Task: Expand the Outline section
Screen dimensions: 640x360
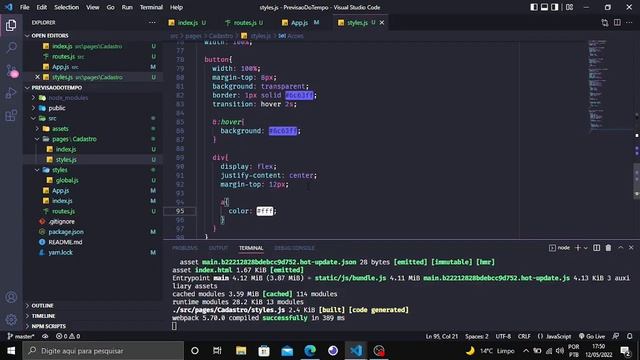Action: pyautogui.click(x=42, y=305)
